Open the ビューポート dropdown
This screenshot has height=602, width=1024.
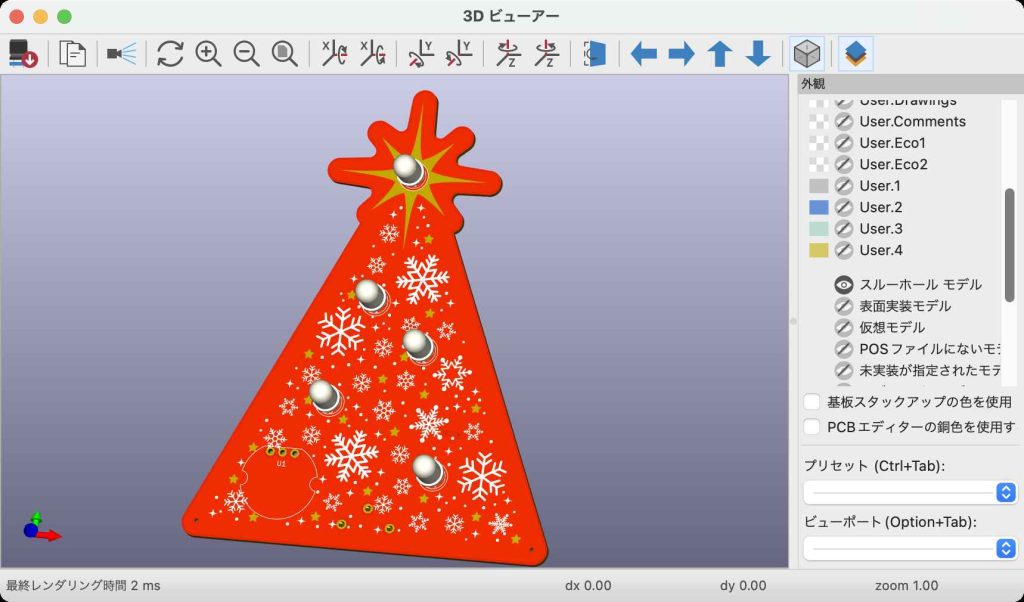909,548
